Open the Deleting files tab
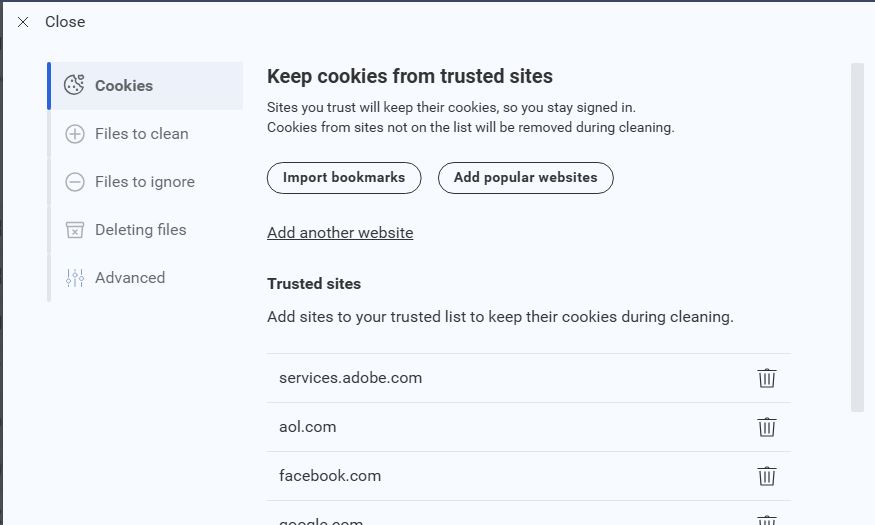875x525 pixels. (x=140, y=230)
